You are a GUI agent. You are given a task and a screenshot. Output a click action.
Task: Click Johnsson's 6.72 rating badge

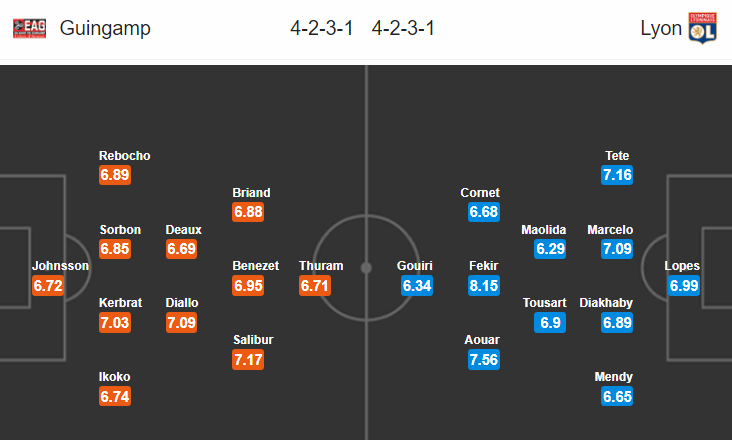coord(48,286)
